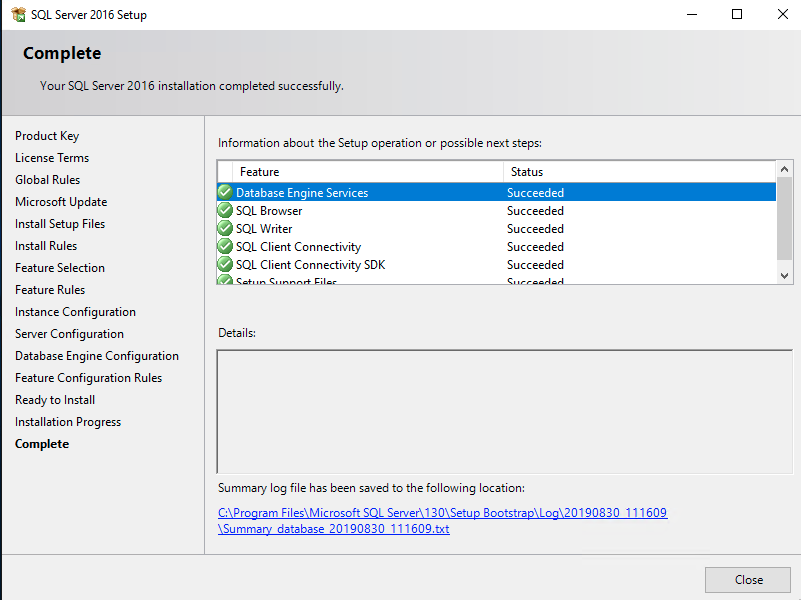The height and width of the screenshot is (600, 801).
Task: Click the success checkmark next to SQL Browser
Action: [x=225, y=211]
